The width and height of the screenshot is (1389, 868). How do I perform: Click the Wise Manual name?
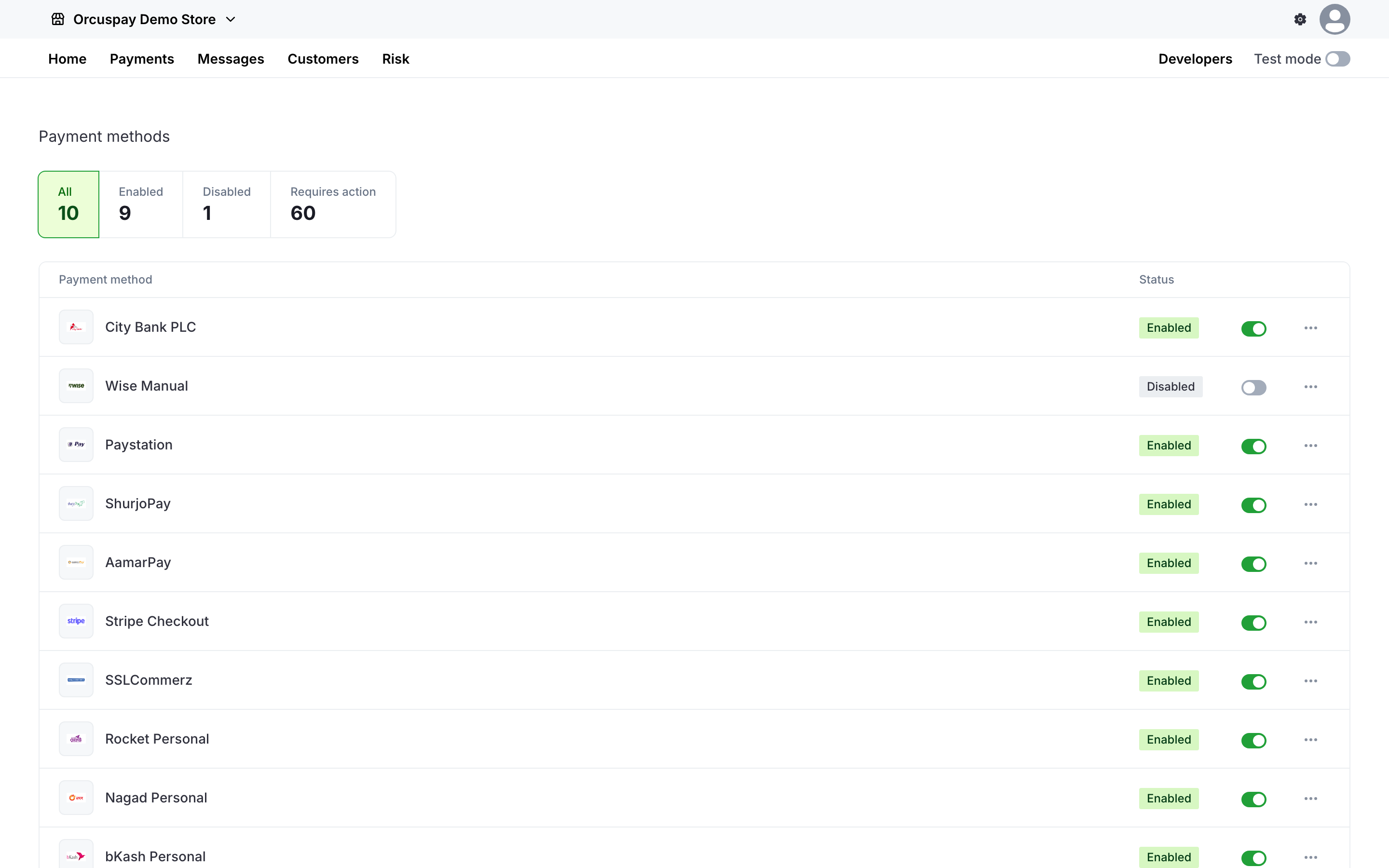pyautogui.click(x=146, y=386)
